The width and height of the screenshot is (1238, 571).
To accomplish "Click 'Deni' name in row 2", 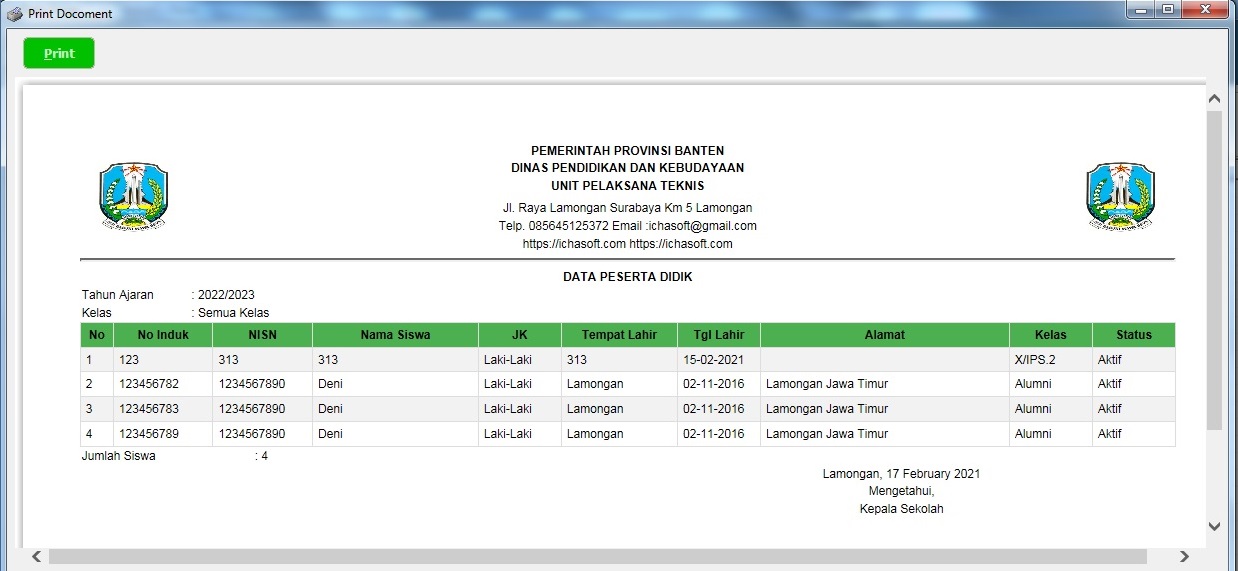I will point(330,384).
